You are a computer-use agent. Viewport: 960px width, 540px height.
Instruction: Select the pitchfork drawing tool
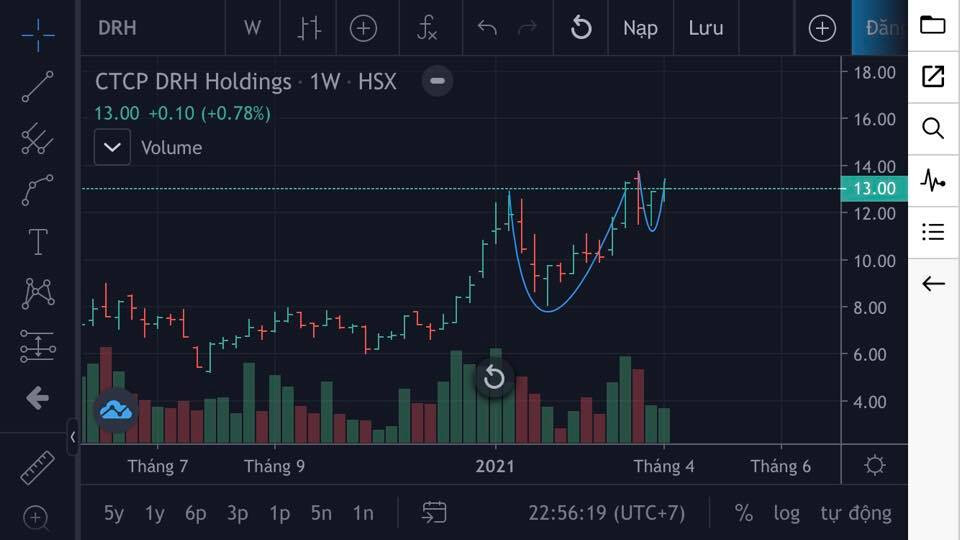pos(38,138)
